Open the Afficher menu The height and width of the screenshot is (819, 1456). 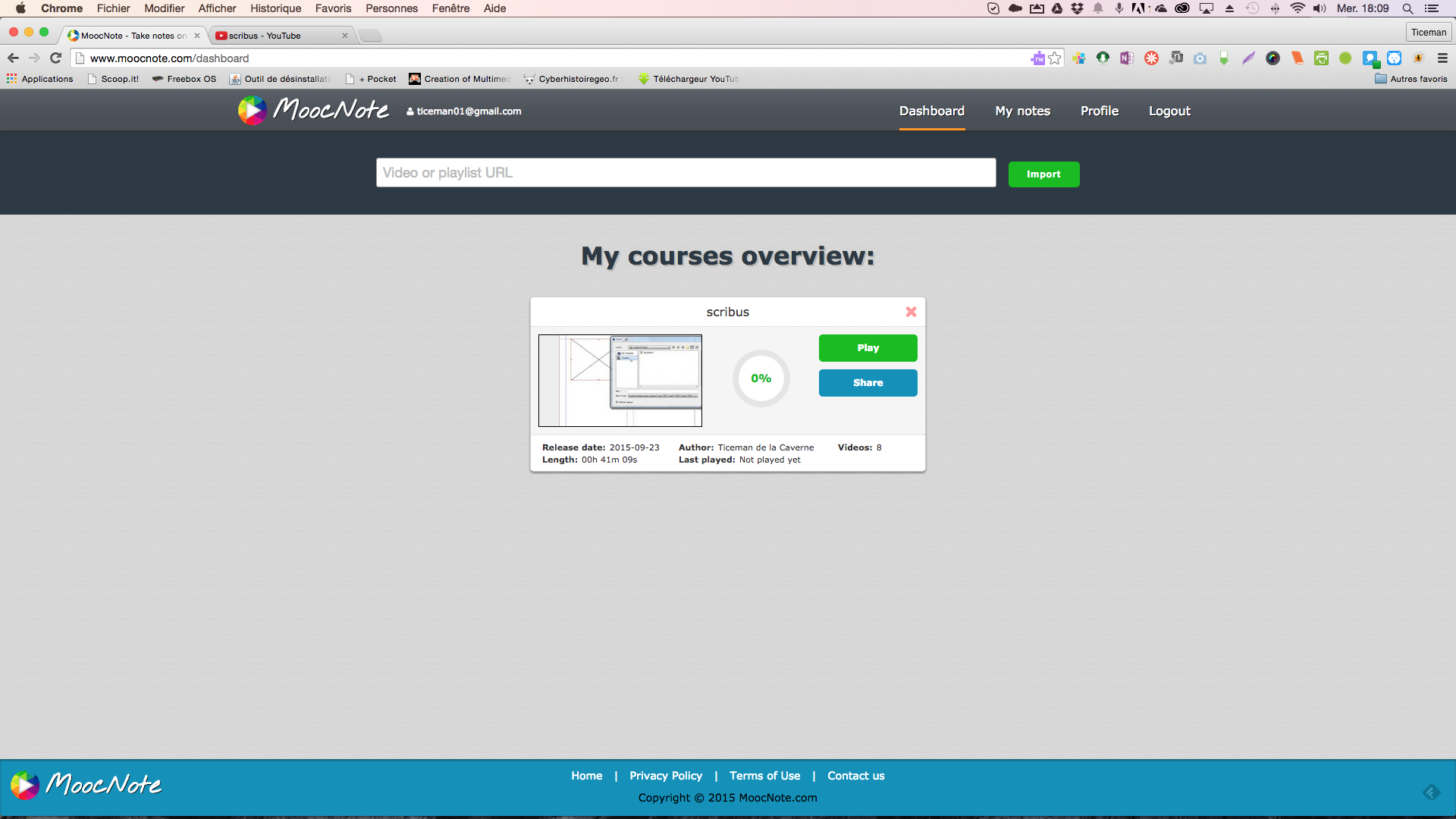[x=217, y=8]
